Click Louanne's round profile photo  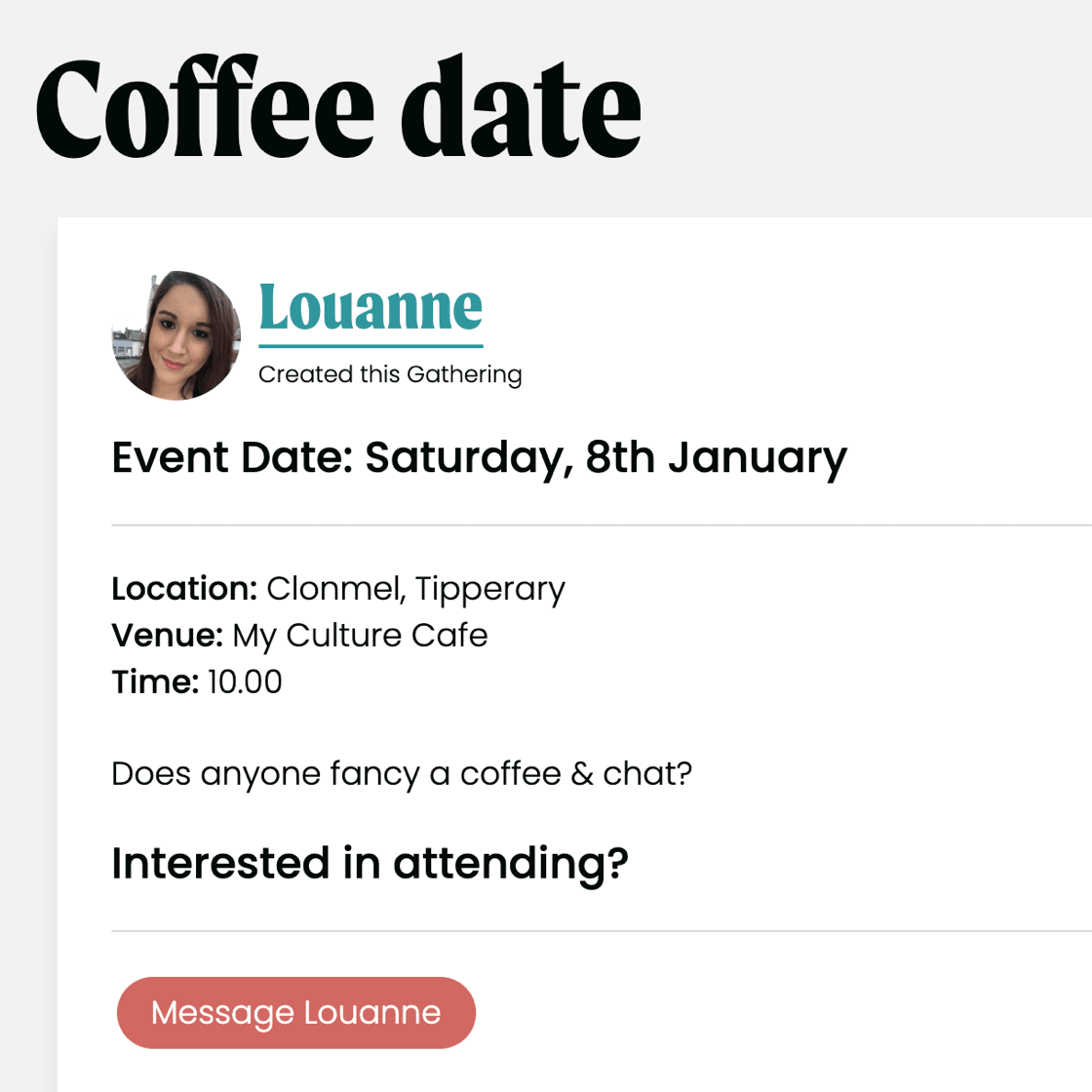(x=176, y=335)
